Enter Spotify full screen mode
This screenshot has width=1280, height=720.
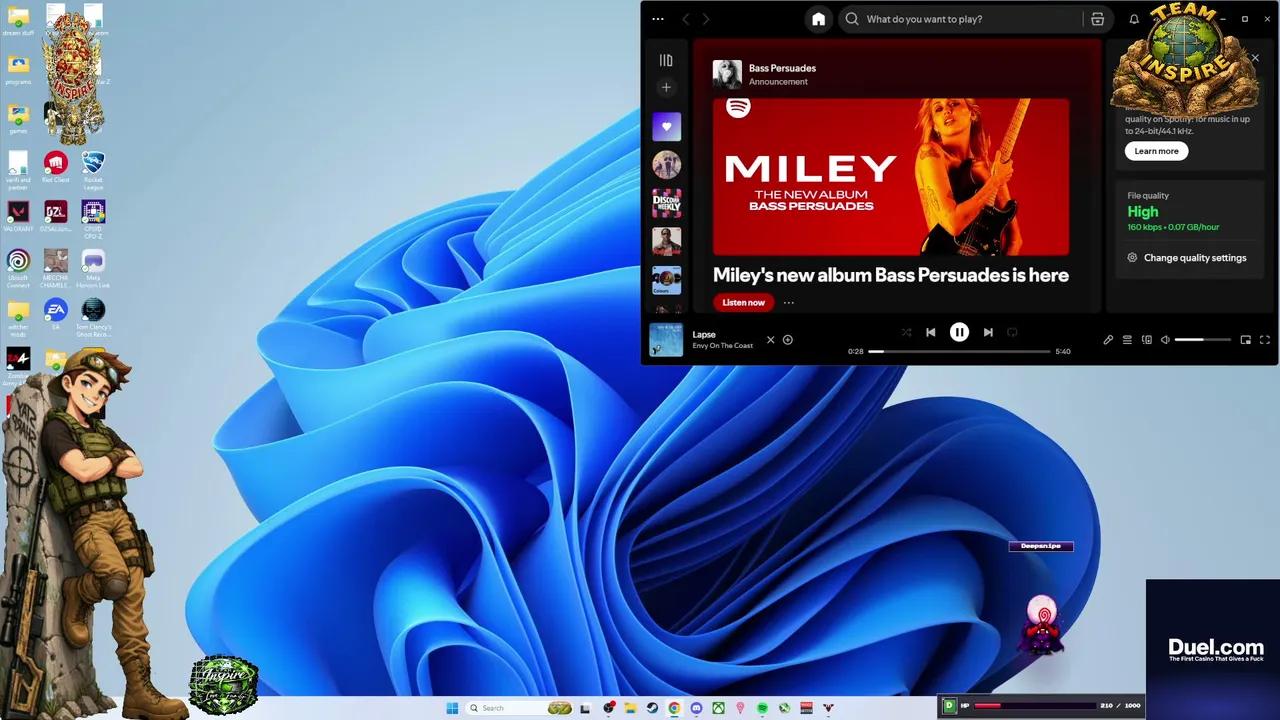pyautogui.click(x=1265, y=340)
